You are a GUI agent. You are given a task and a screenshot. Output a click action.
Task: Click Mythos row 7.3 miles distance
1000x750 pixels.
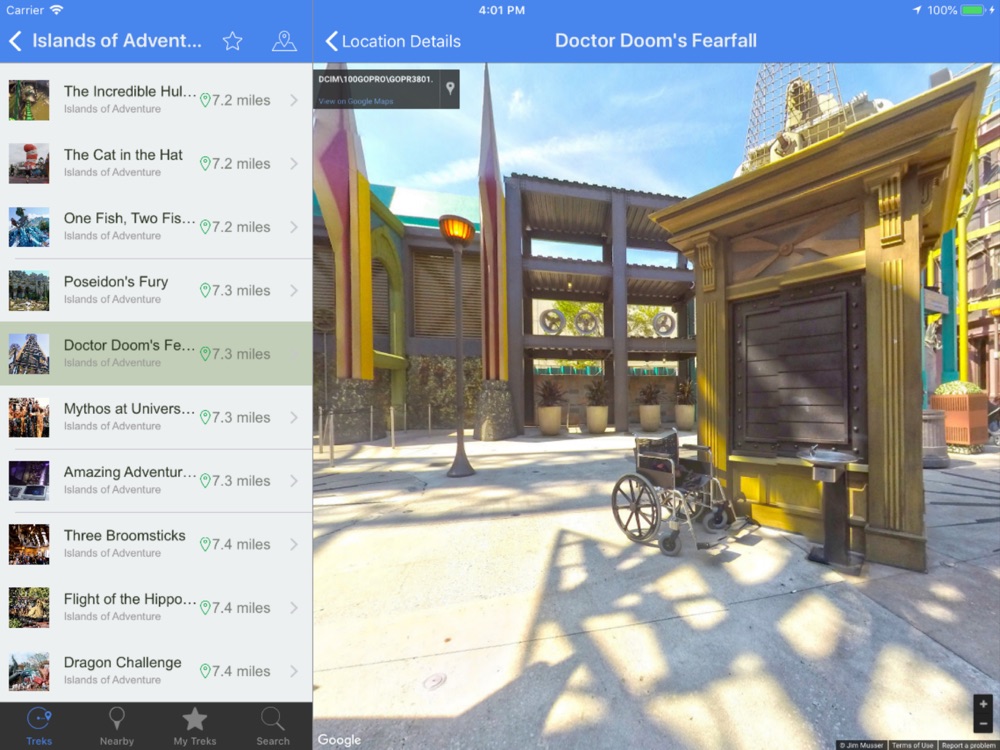pos(241,418)
